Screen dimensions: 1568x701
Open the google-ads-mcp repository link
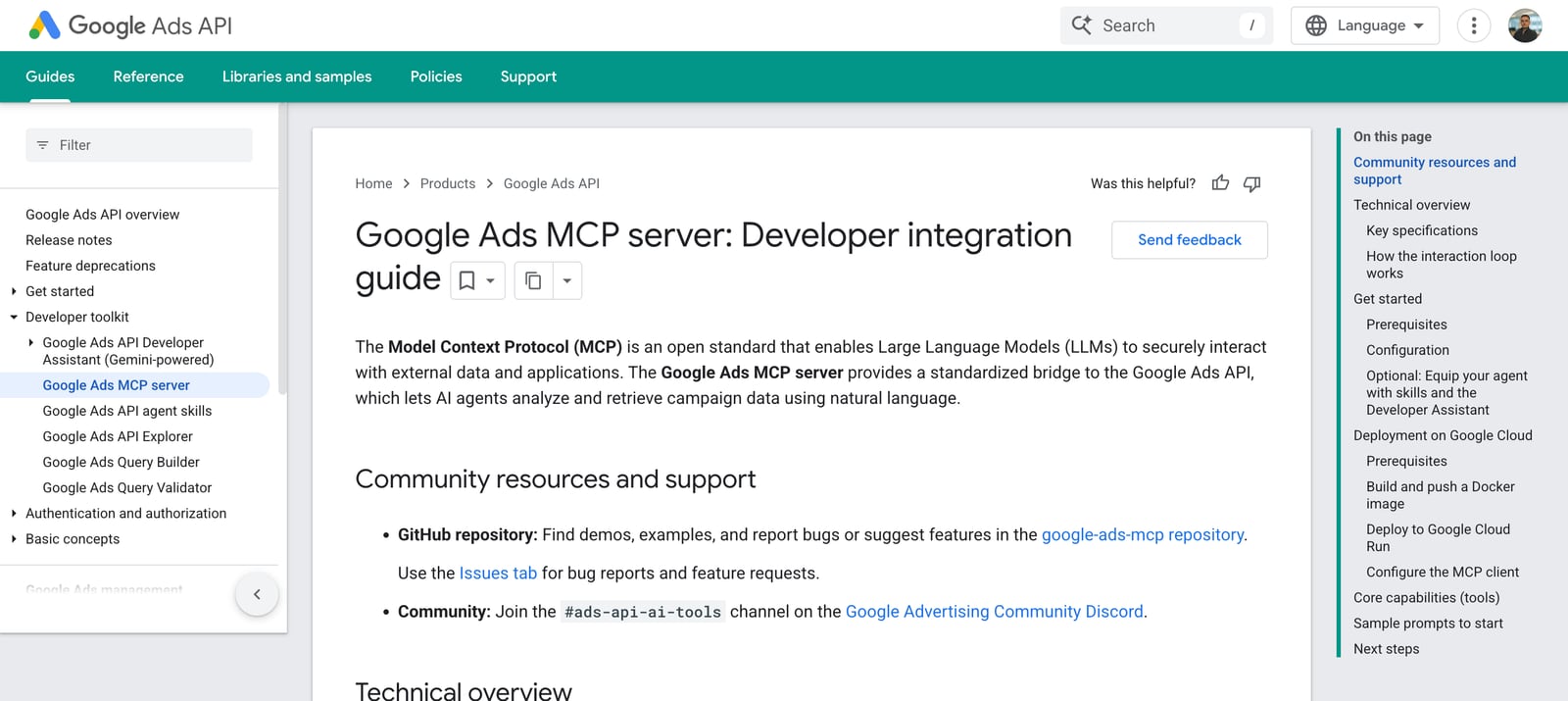pos(1143,534)
